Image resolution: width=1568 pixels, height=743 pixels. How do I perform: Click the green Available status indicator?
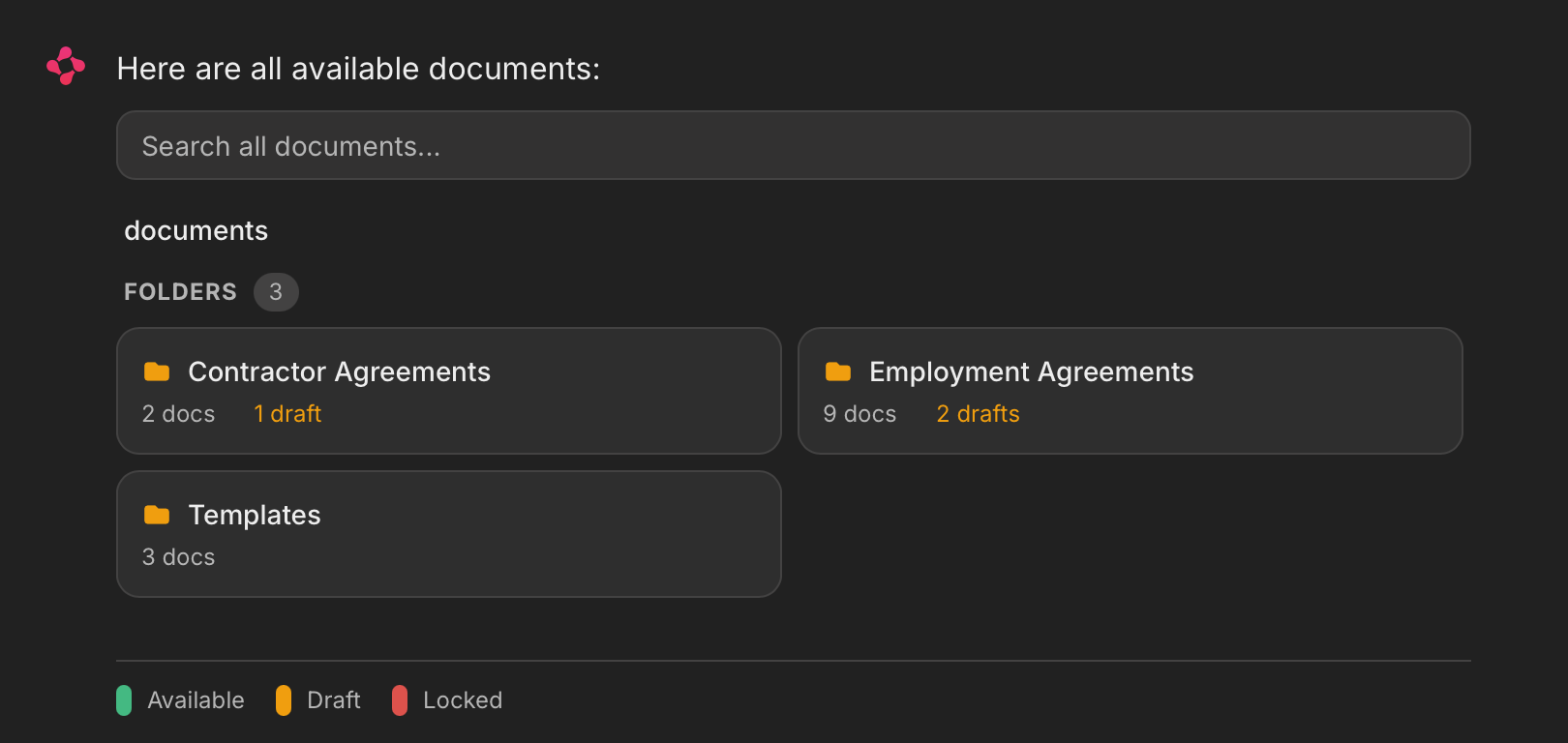point(124,699)
